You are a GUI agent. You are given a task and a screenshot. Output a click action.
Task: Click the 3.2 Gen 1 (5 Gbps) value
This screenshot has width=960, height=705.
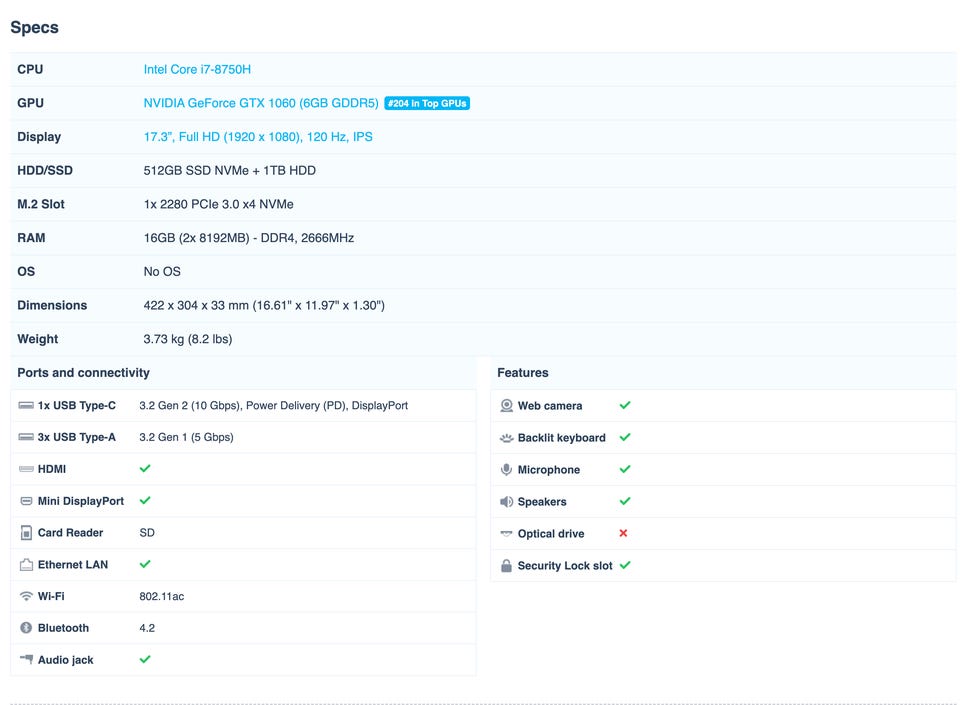click(x=186, y=437)
